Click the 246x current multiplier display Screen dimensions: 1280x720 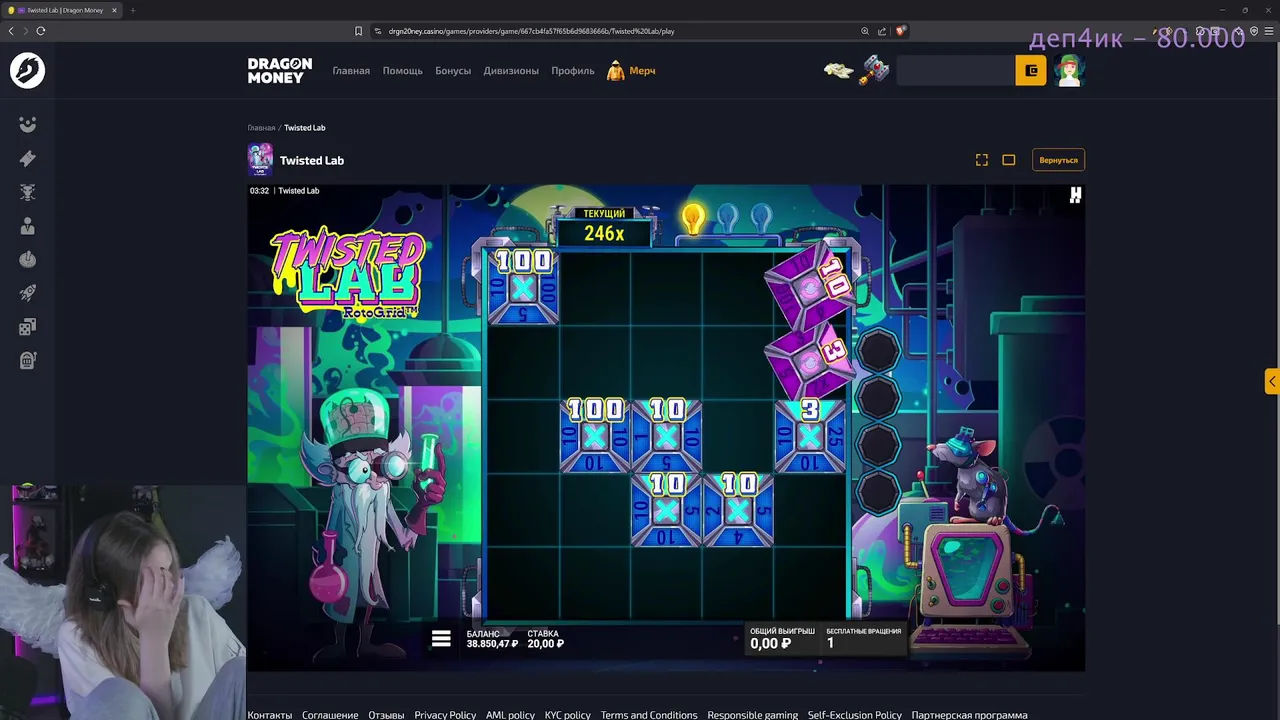click(x=604, y=233)
